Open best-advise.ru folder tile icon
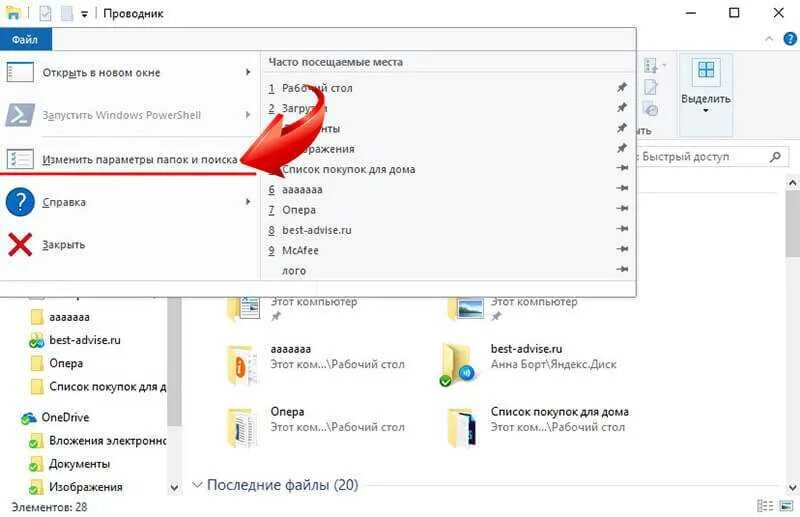Image resolution: width=800 pixels, height=517 pixels. [x=458, y=364]
